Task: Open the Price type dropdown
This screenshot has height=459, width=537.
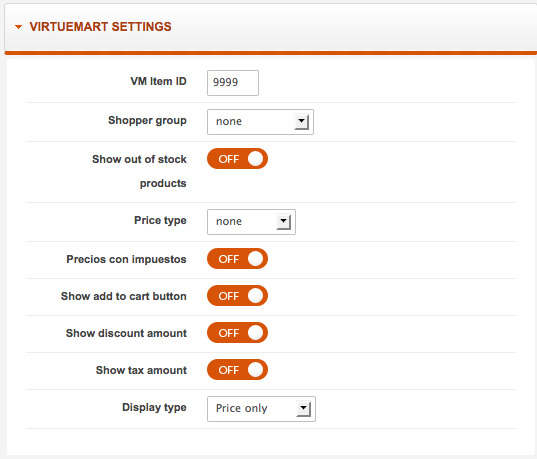Action: 251,222
